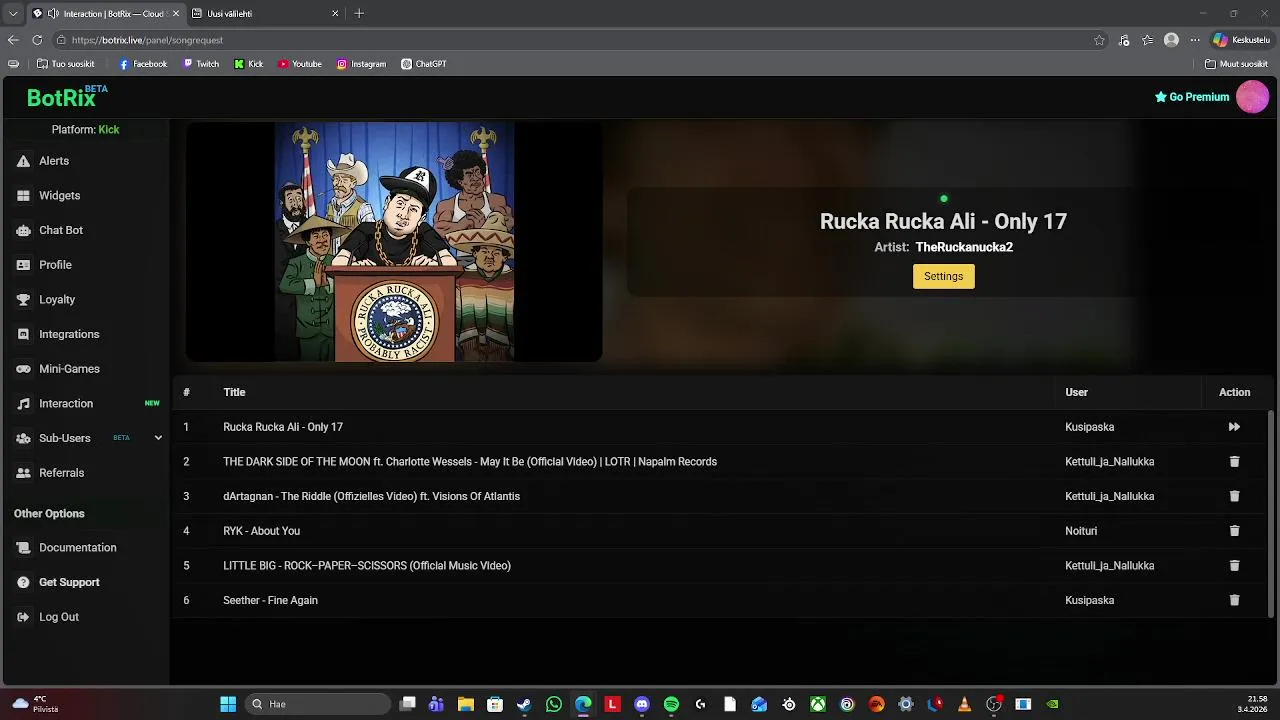This screenshot has width=1280, height=720.
Task: Open Spotify from the taskbar
Action: (x=671, y=704)
